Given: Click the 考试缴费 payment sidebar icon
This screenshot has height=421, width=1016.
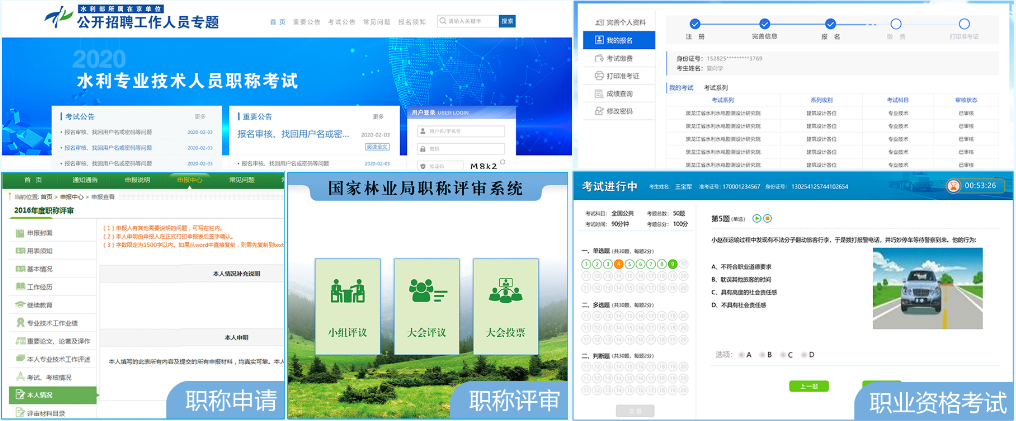Looking at the screenshot, I should click(x=600, y=58).
